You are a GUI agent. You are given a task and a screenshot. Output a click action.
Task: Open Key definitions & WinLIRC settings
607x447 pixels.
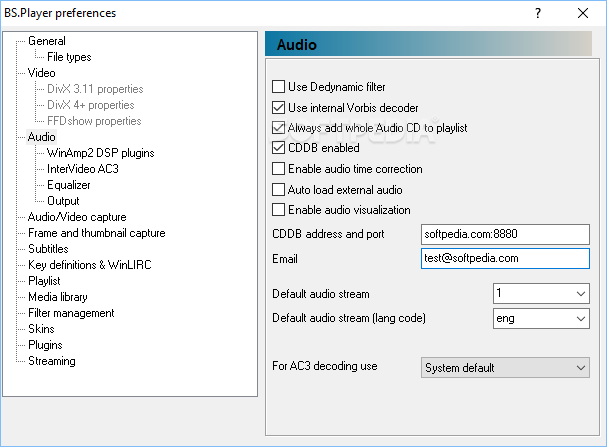pos(90,265)
